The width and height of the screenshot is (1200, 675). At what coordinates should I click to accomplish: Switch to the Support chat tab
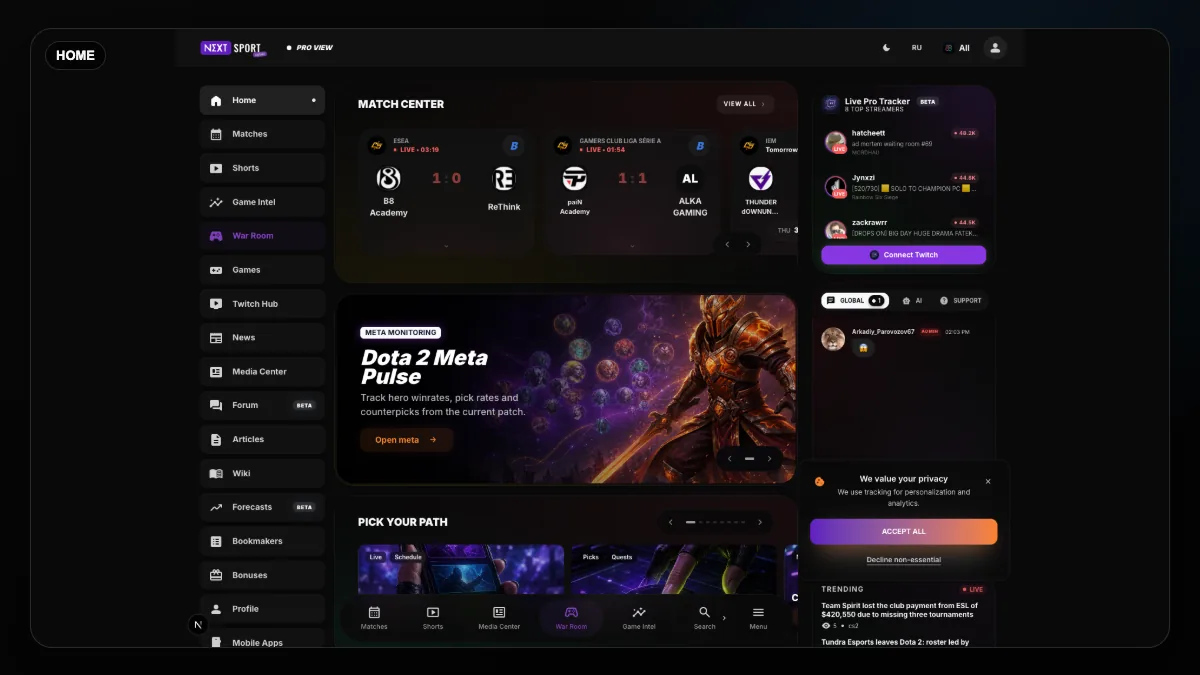(961, 300)
